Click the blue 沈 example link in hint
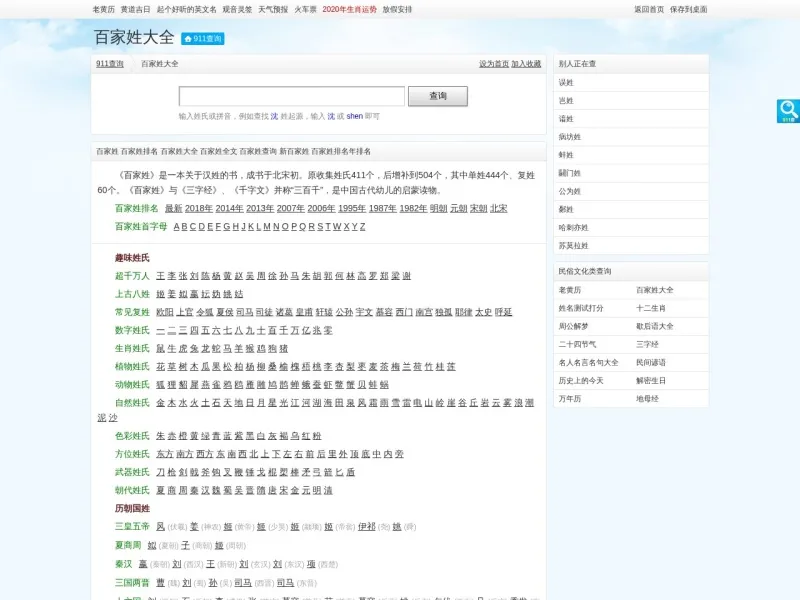 click(274, 116)
